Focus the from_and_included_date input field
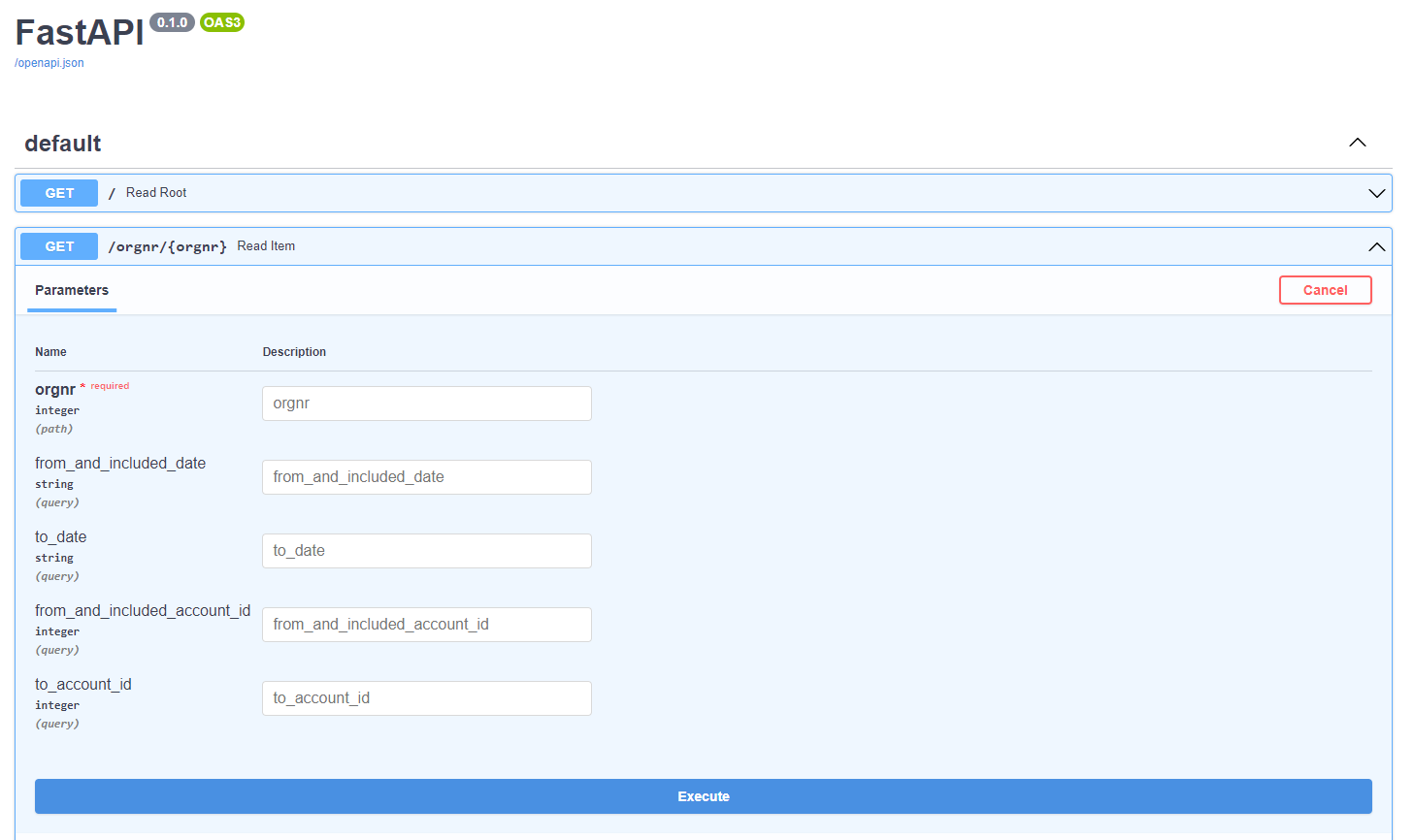1414x840 pixels. 427,477
